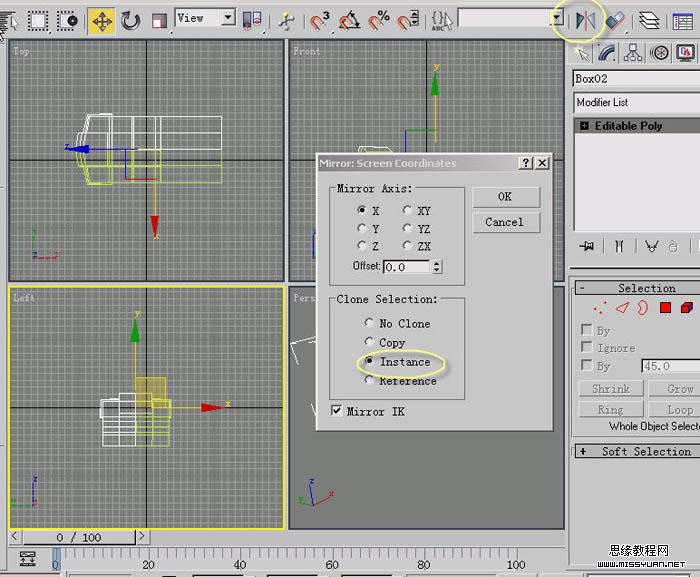Toggle the Spinner Snap button
Image resolution: width=700 pixels, height=577 pixels.
(x=408, y=21)
